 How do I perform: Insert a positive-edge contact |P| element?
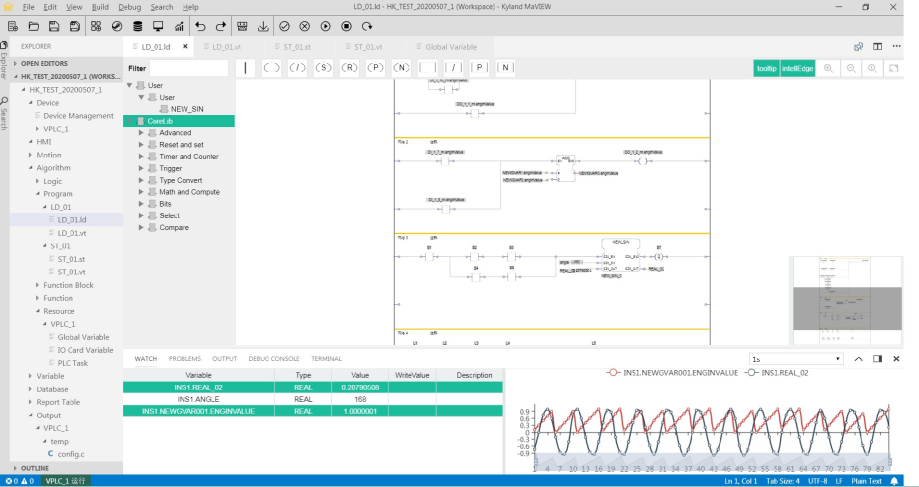coord(479,68)
